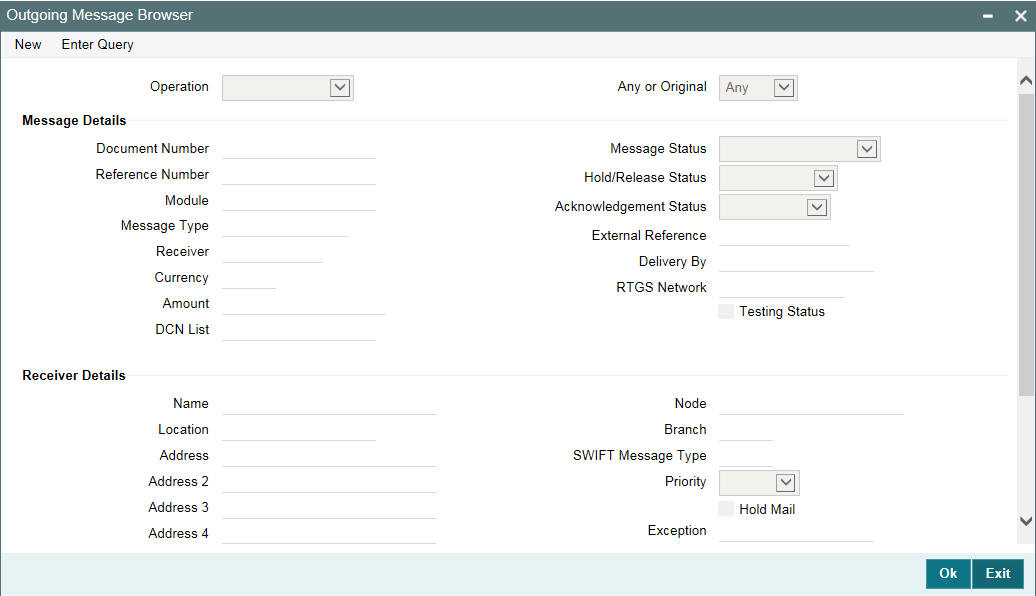
Task: Open the Message Status dropdown
Action: pos(799,149)
